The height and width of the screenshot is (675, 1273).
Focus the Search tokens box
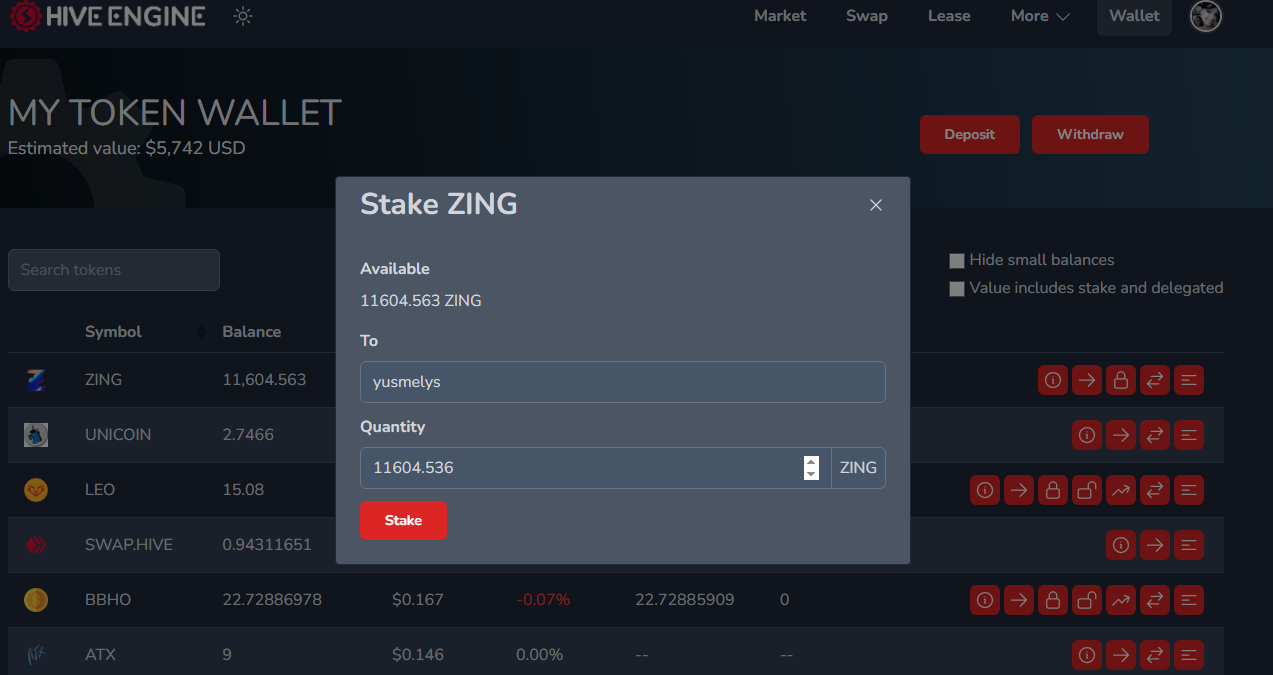tap(114, 270)
